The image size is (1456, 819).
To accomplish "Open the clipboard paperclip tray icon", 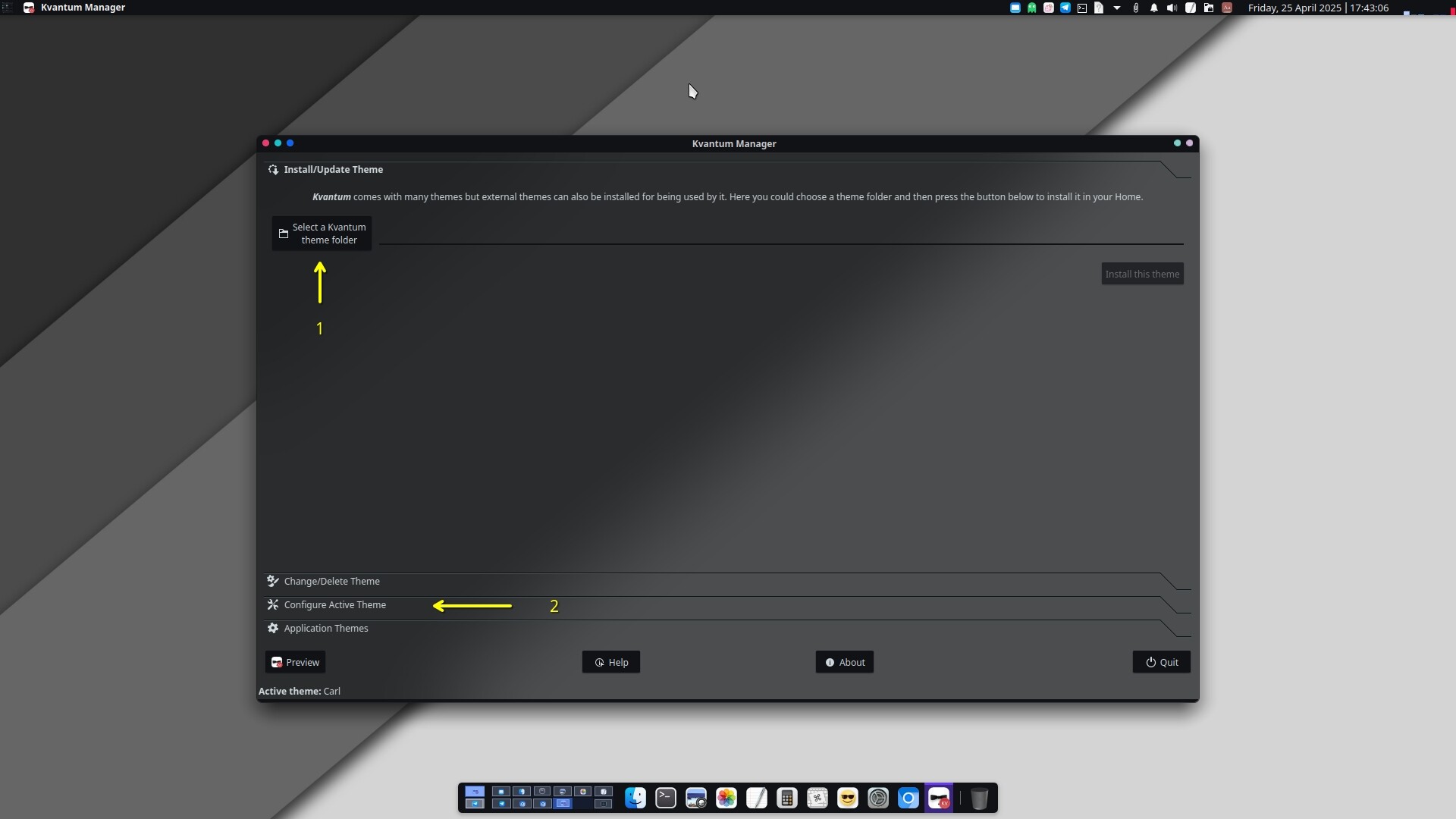I will [x=1136, y=8].
